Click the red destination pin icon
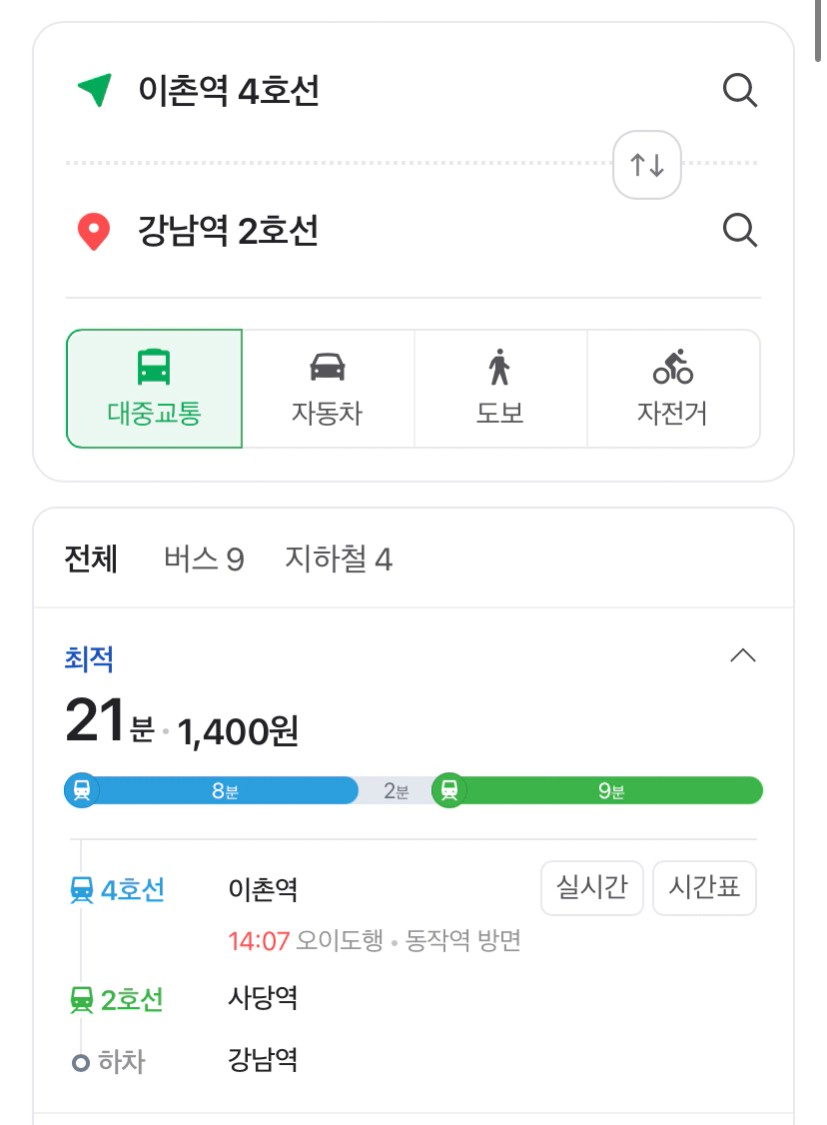Image resolution: width=827 pixels, height=1125 pixels. pyautogui.click(x=94, y=232)
